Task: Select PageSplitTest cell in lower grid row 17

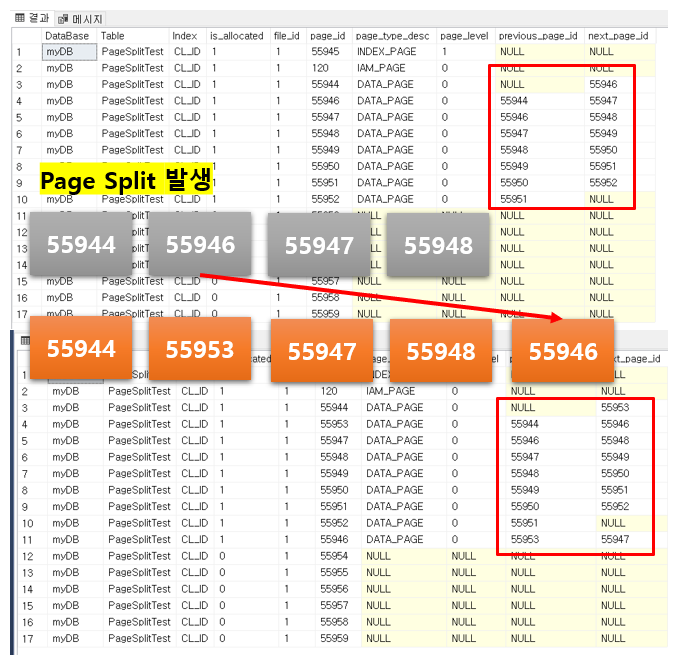Action: [140, 639]
